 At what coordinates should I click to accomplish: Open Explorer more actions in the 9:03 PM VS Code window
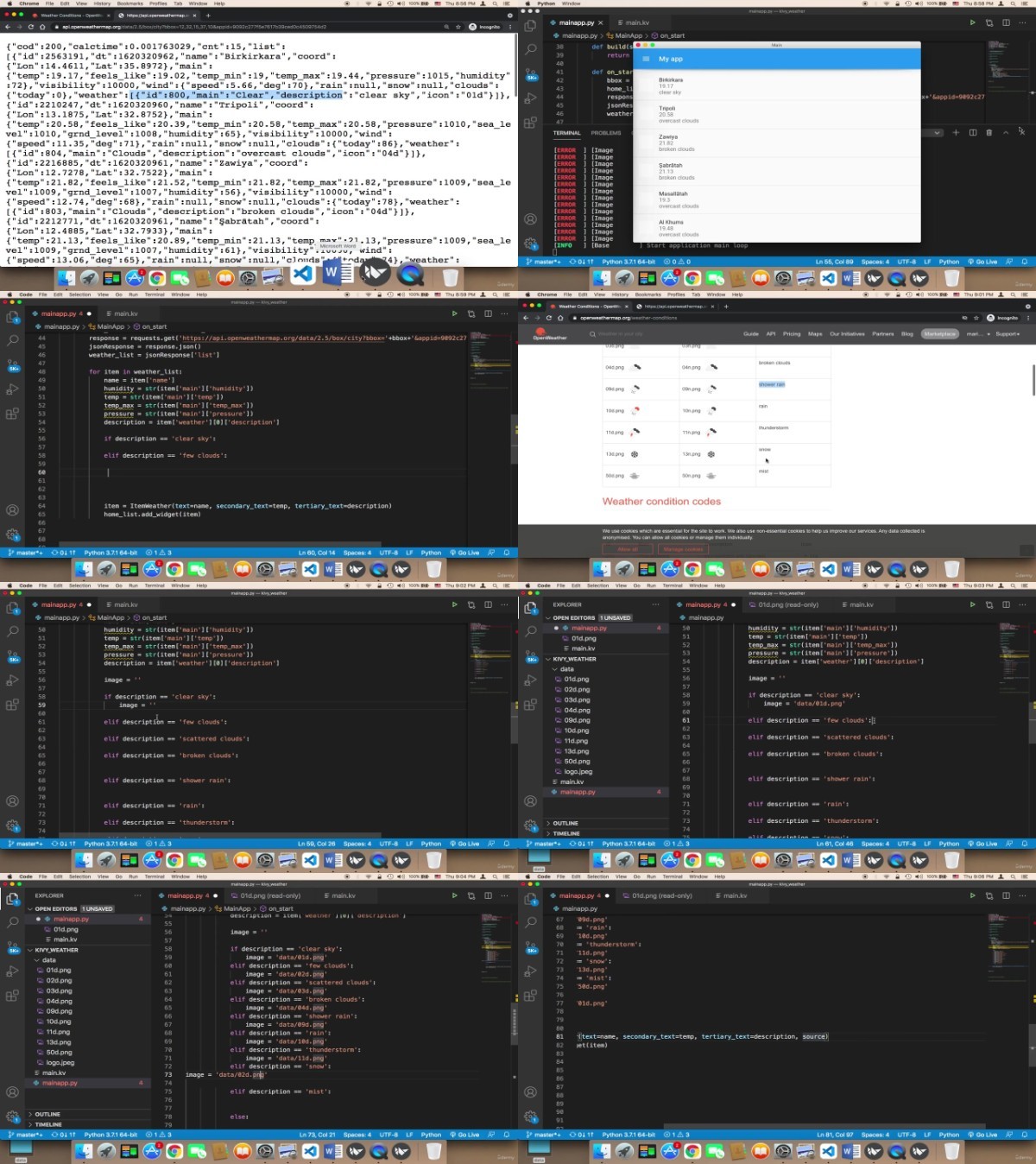click(x=656, y=604)
